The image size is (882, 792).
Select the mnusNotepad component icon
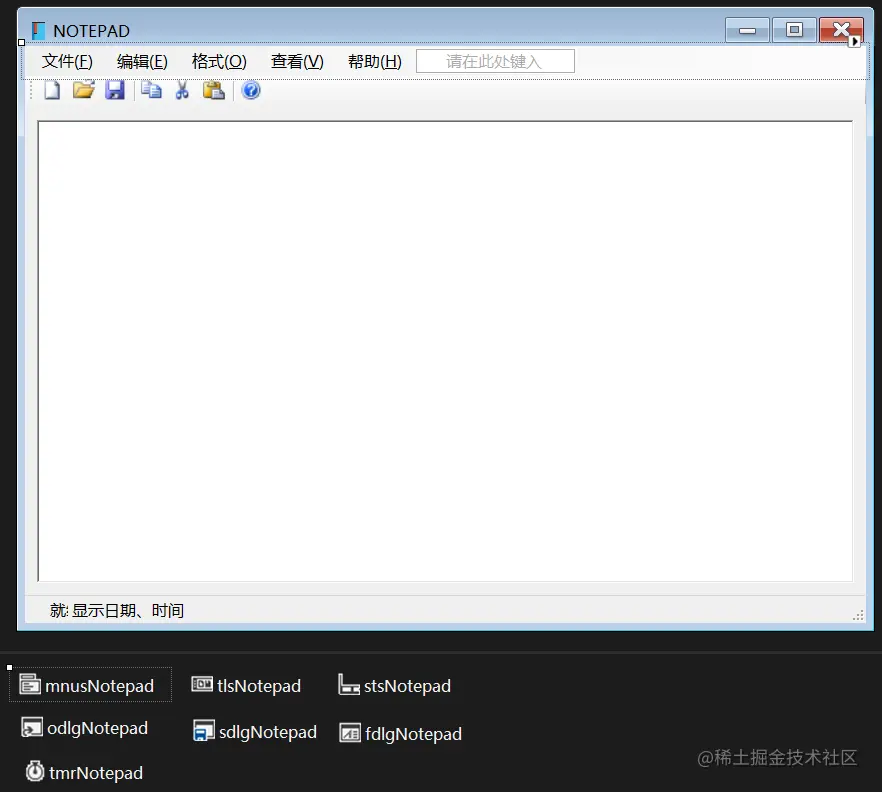30,685
